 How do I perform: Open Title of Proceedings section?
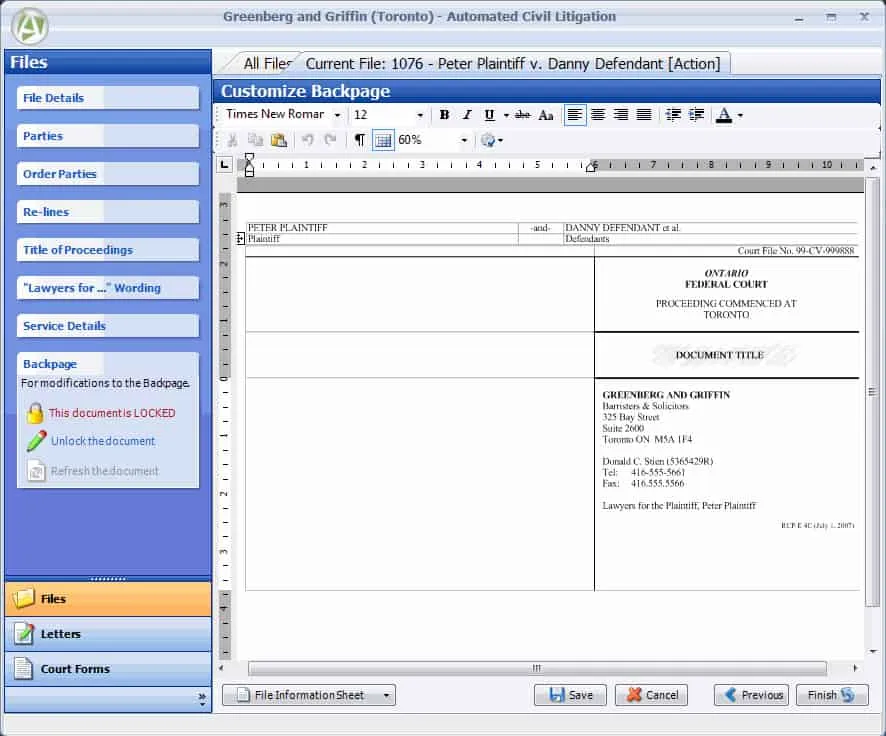[x=107, y=250]
